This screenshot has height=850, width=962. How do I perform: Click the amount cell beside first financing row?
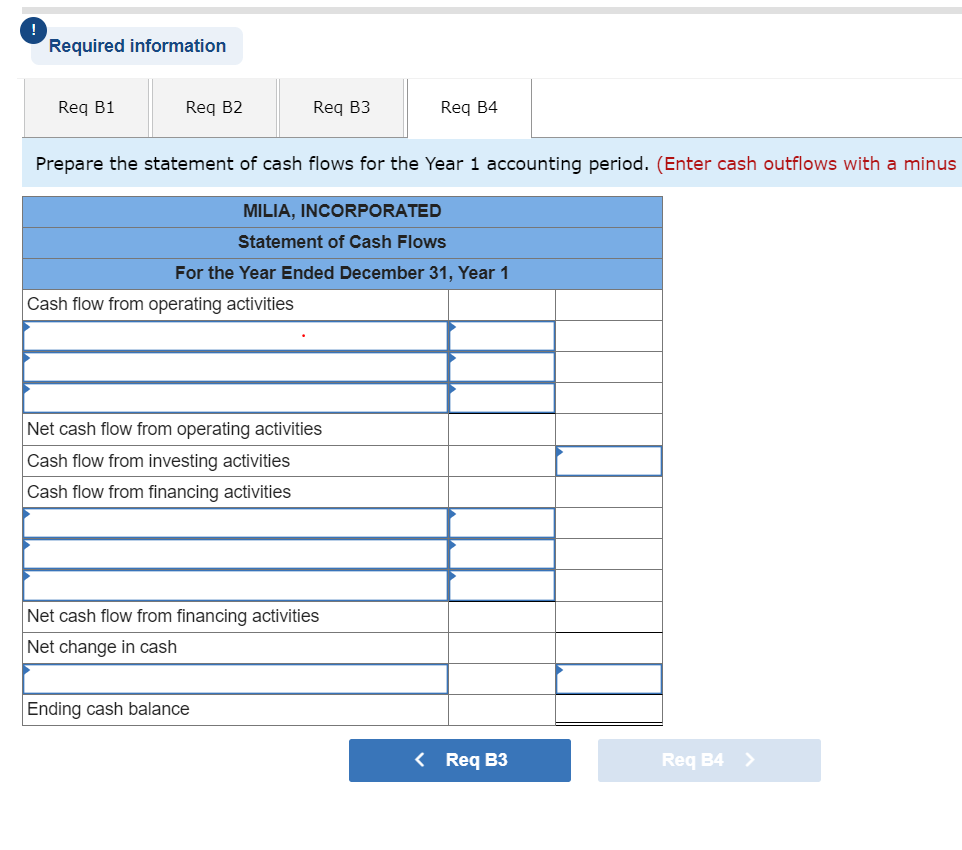coord(501,522)
